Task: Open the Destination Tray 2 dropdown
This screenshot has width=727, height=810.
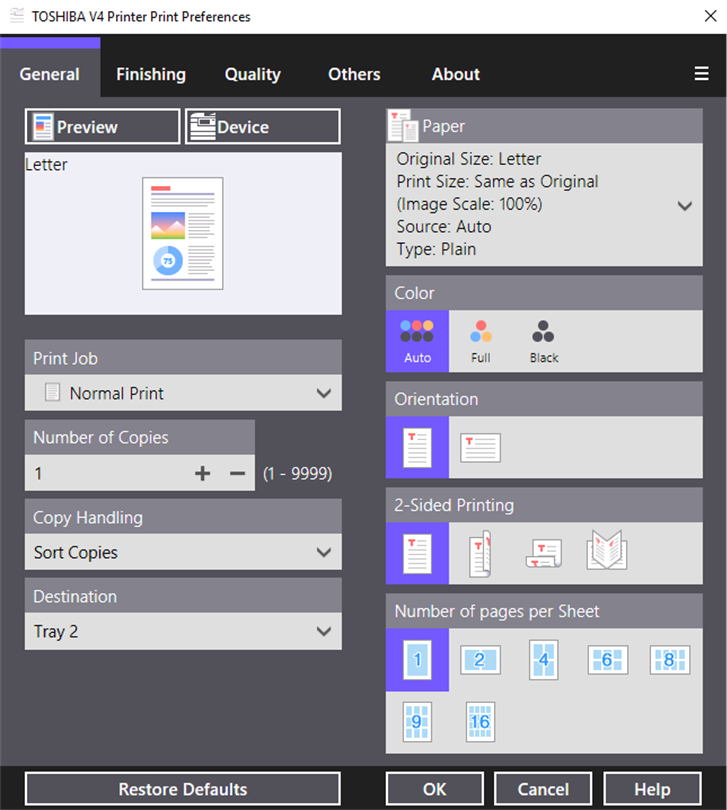Action: click(183, 631)
